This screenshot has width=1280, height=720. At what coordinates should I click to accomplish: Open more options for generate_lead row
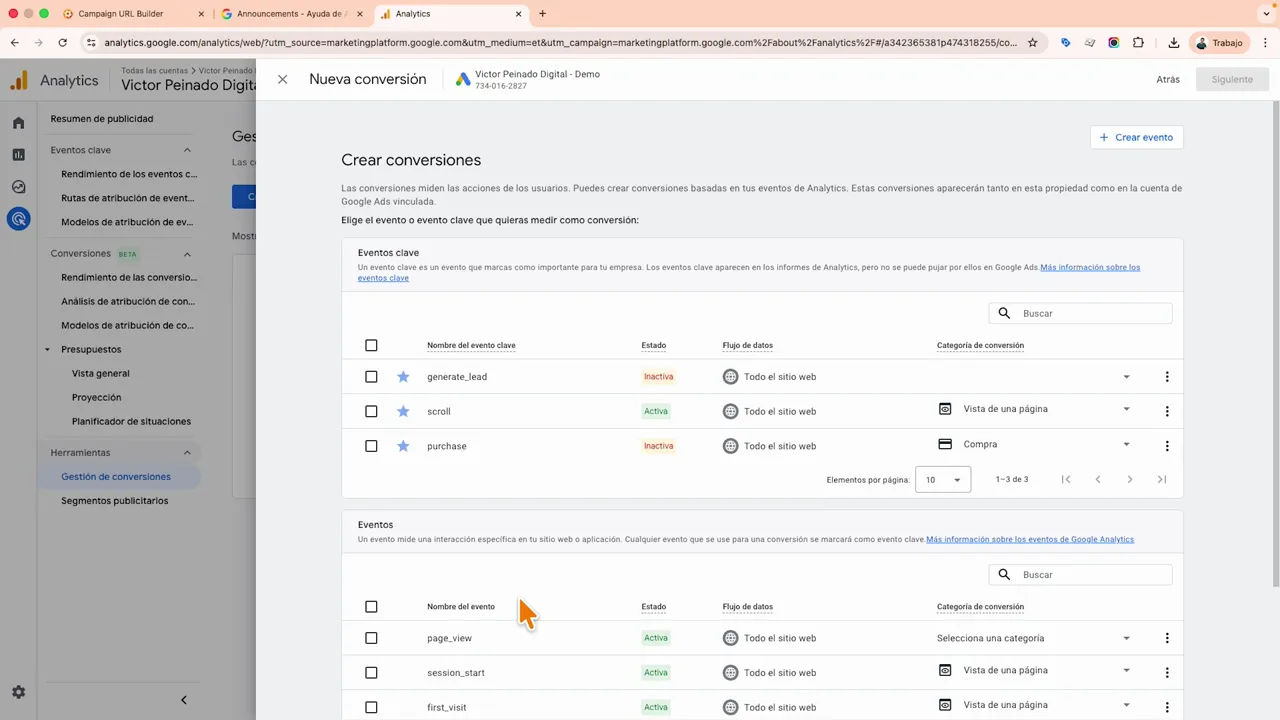click(1167, 377)
